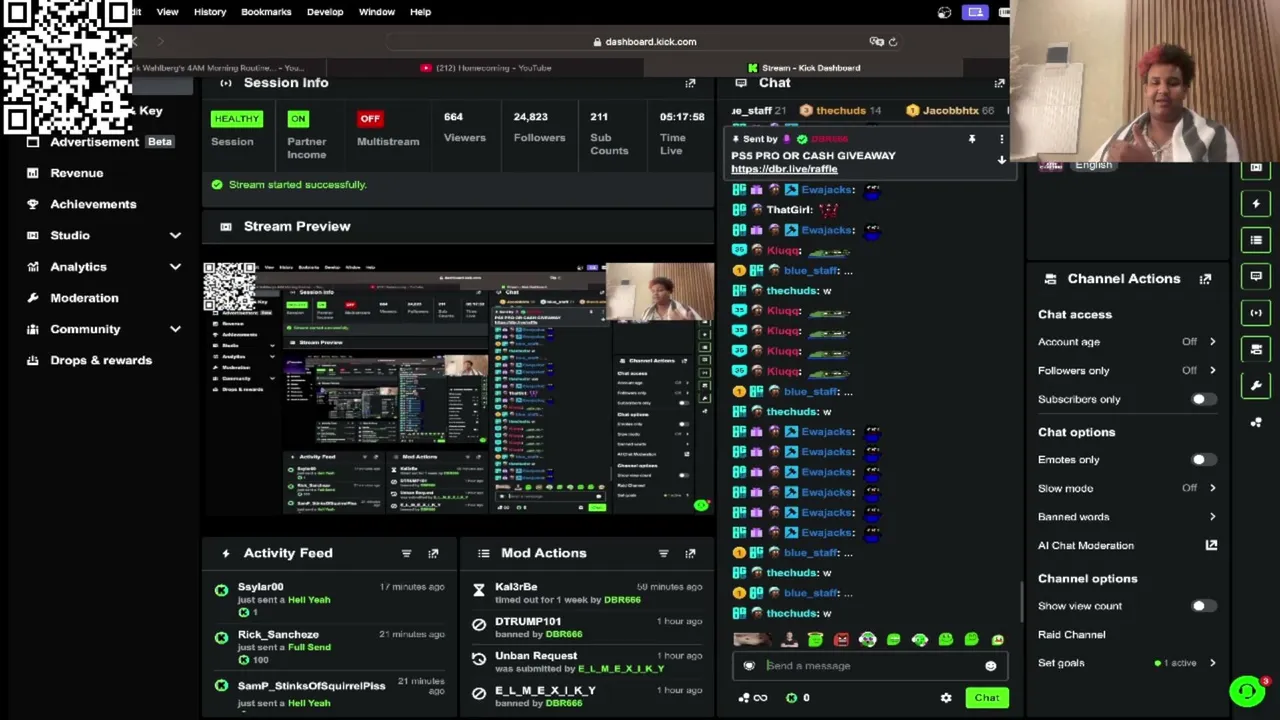Screen dimensions: 1280x720
Task: Toggle Show view count switch
Action: 1203,606
